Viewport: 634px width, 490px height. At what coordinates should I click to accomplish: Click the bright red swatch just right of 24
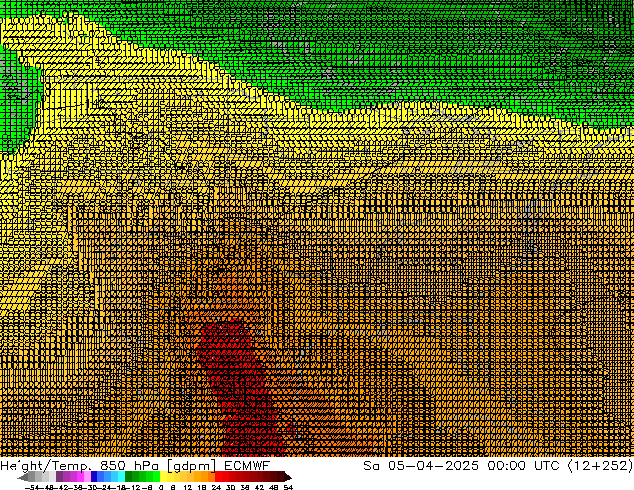tap(218, 477)
